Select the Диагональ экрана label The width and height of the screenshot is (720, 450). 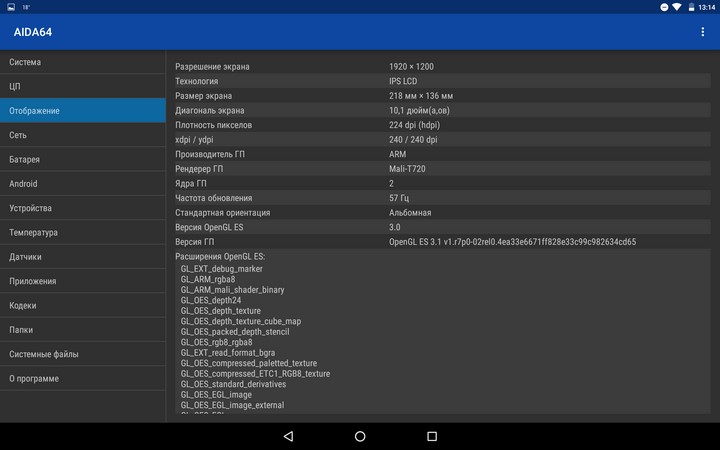pos(209,111)
